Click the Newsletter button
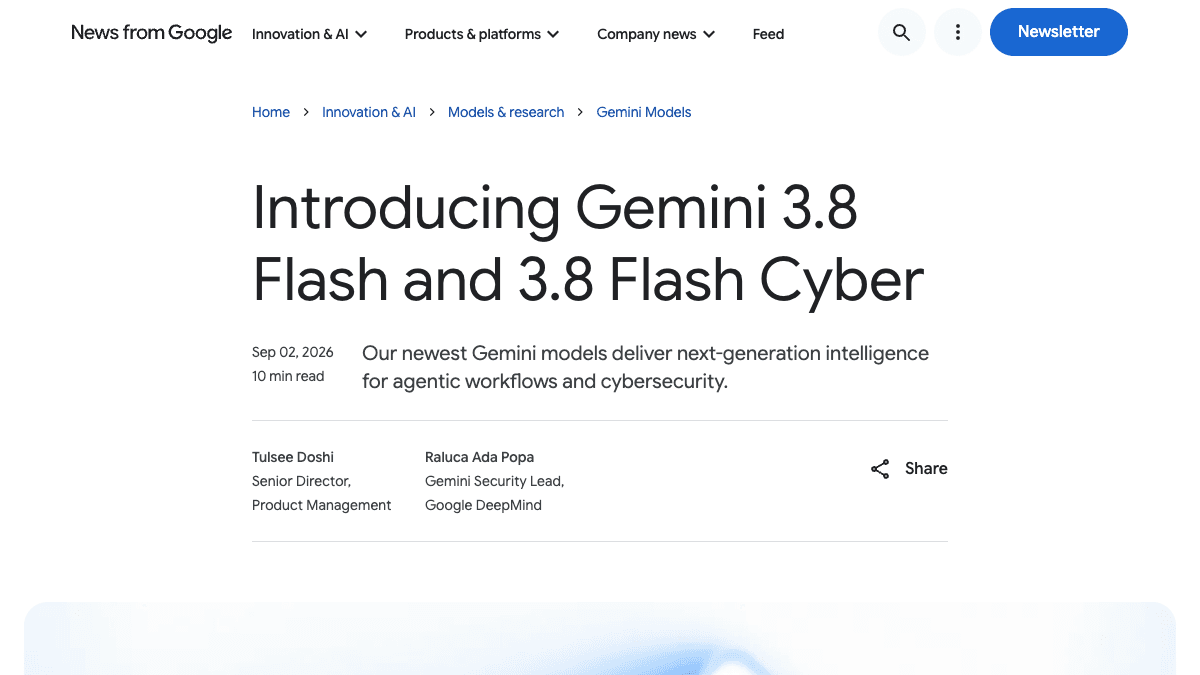Image resolution: width=1200 pixels, height=675 pixels. [1059, 32]
